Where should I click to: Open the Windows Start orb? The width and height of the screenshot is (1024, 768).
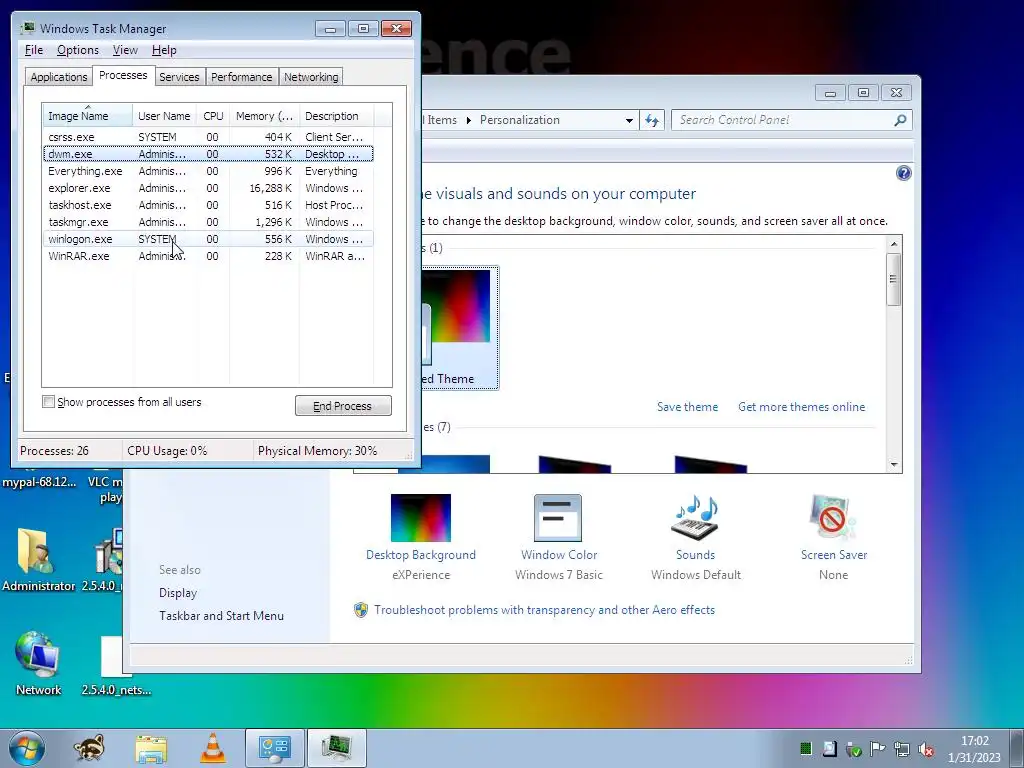27,748
